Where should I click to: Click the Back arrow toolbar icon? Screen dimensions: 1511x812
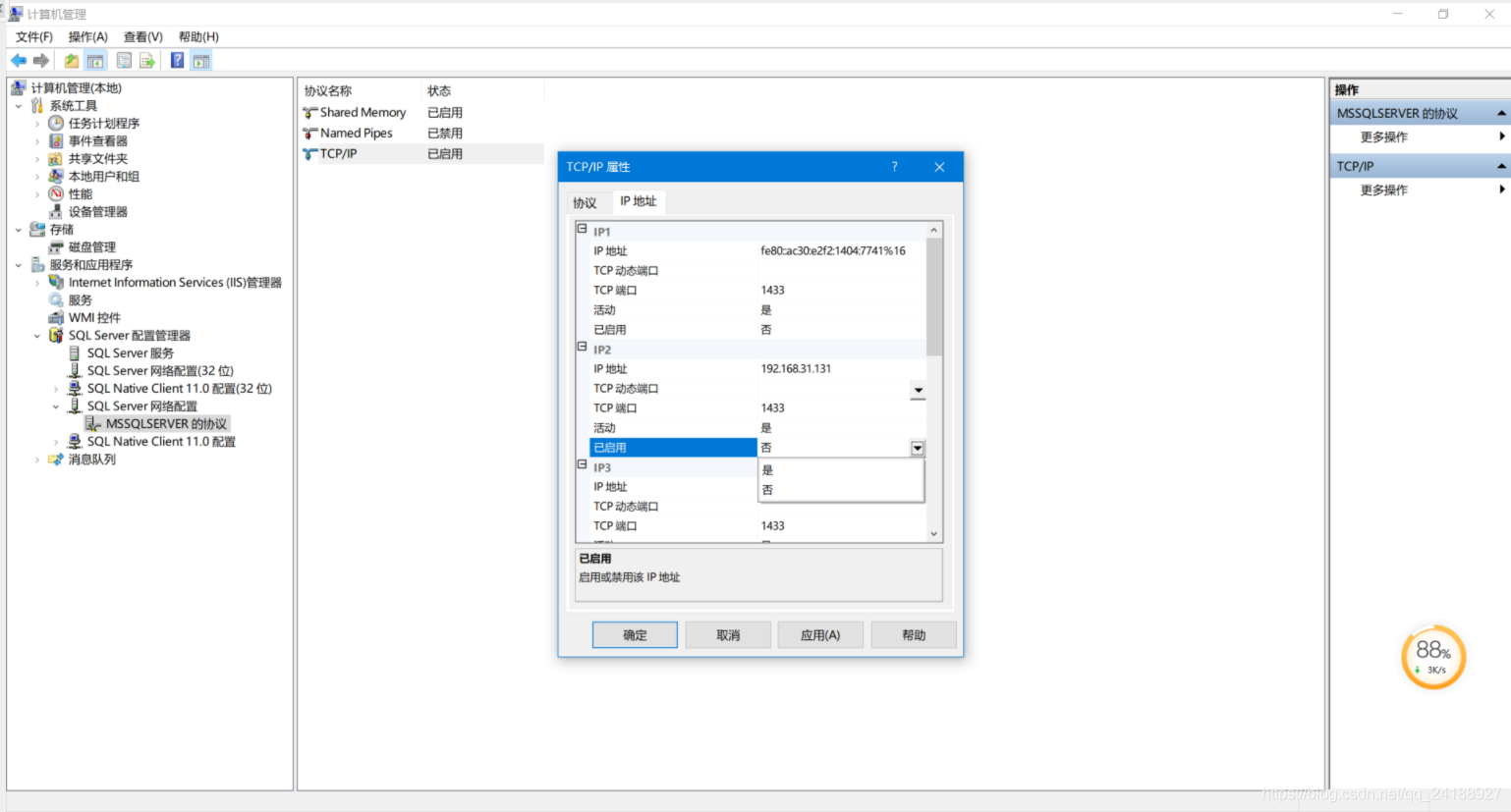[x=19, y=61]
